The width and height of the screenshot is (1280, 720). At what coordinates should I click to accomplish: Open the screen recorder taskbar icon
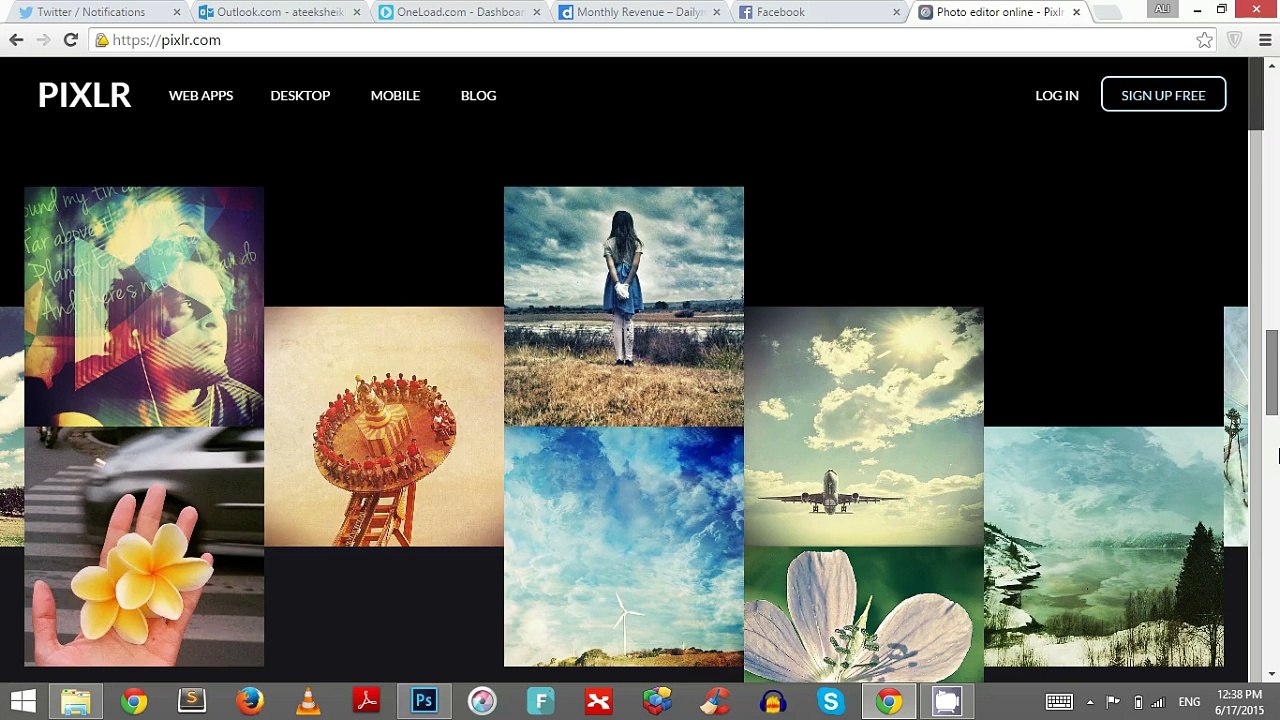pos(947,701)
